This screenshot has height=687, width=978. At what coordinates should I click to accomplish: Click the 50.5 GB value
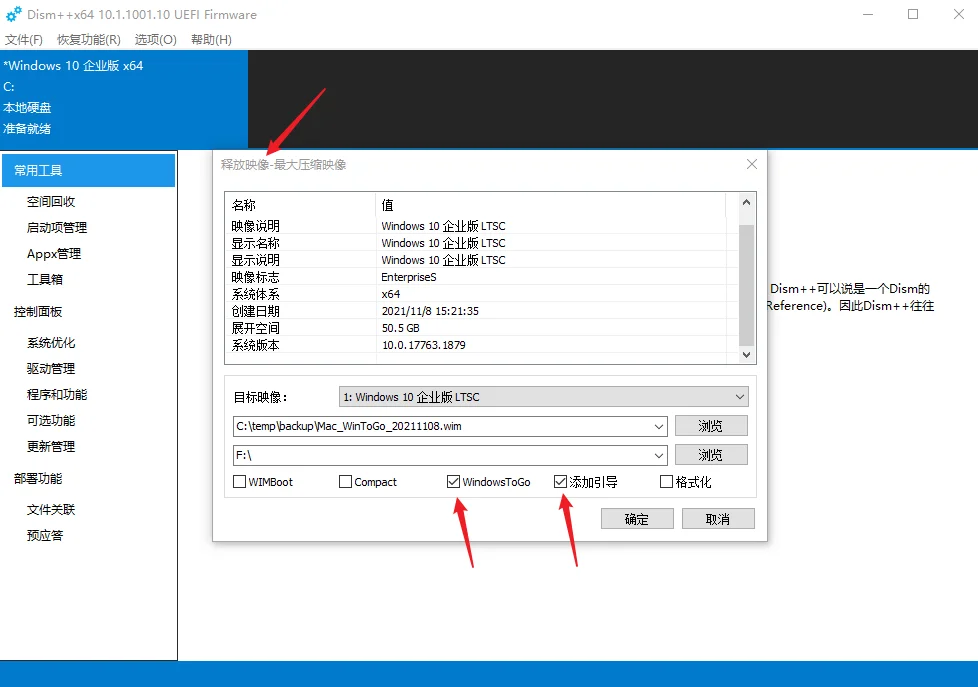400,328
